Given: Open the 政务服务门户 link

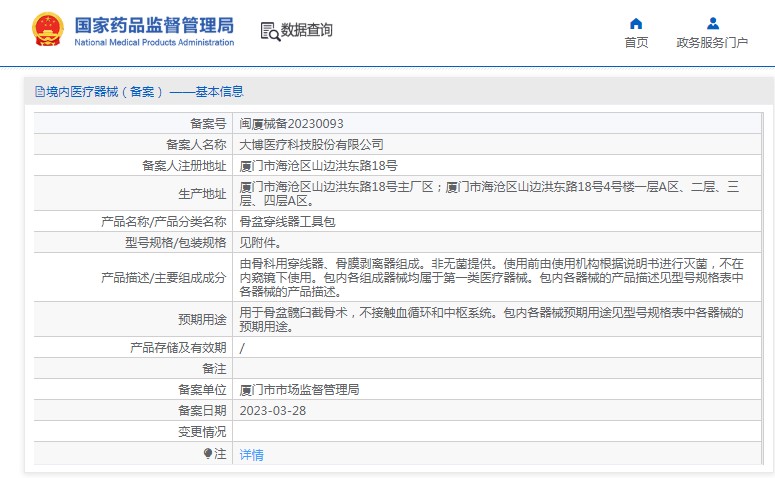Looking at the screenshot, I should click(712, 43).
